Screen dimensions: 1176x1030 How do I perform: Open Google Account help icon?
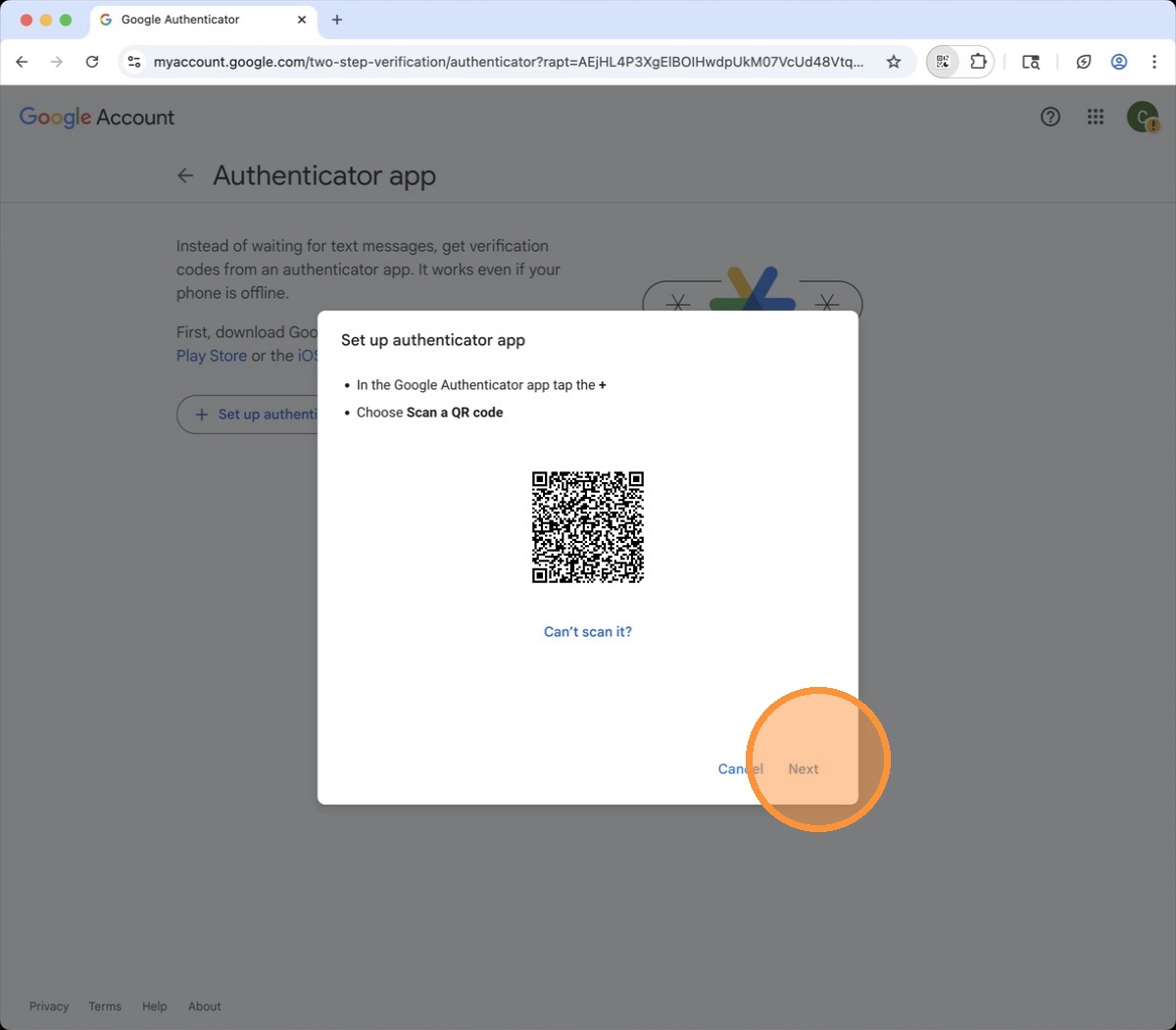[1051, 117]
